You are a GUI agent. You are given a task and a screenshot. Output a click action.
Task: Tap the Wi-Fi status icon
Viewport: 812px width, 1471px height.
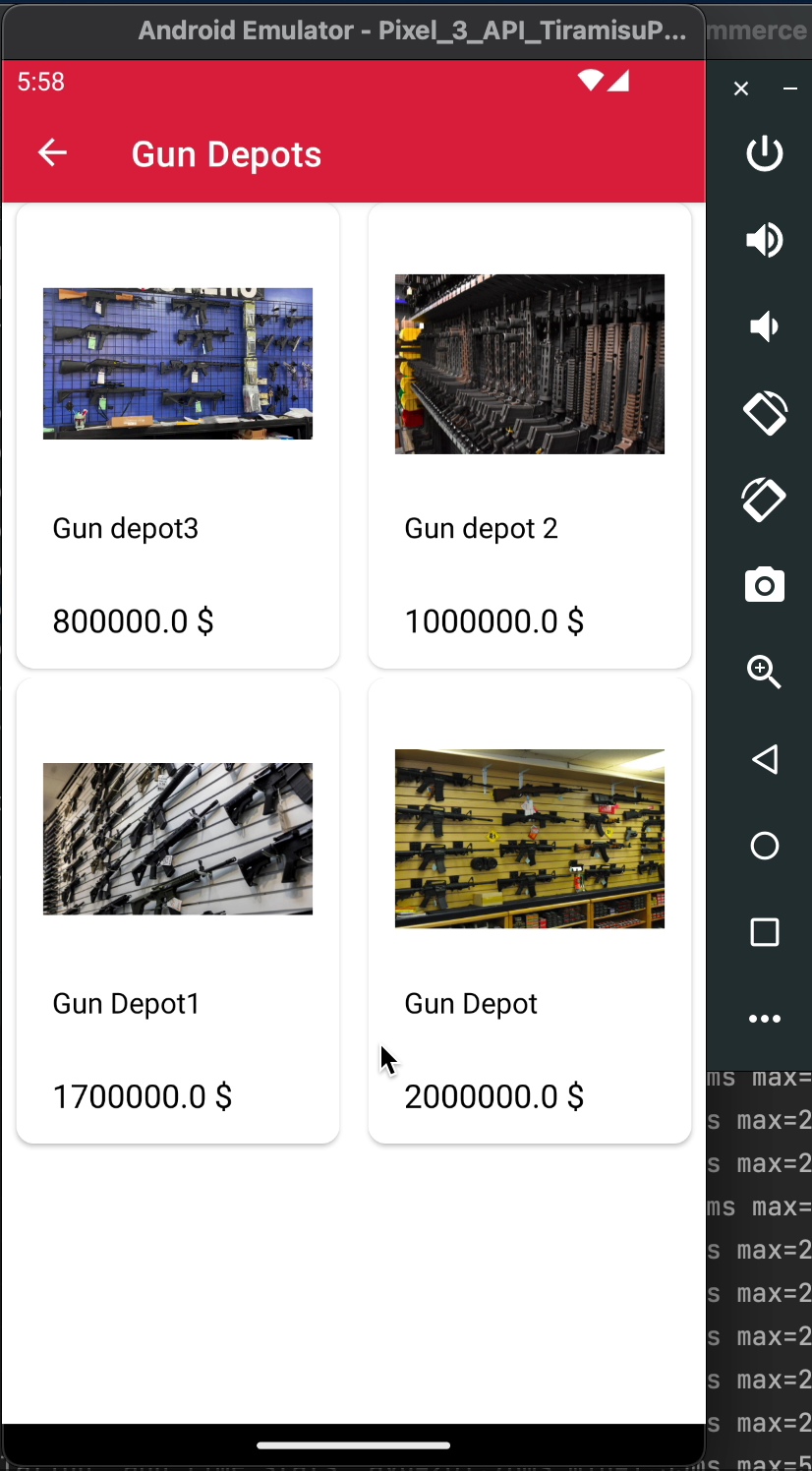(590, 81)
